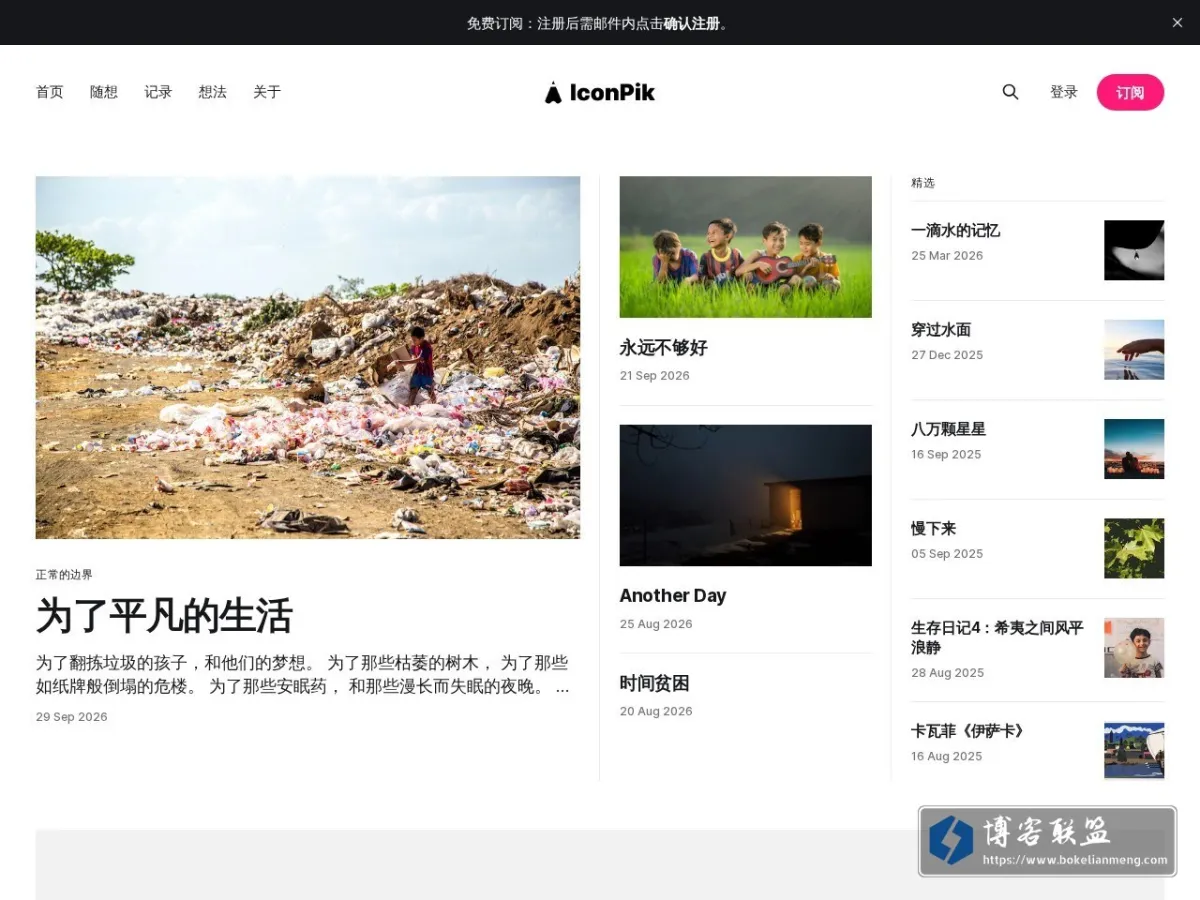The image size is (1200, 900).
Task: Click the 慢下来 leaf thumbnail
Action: 1134,548
